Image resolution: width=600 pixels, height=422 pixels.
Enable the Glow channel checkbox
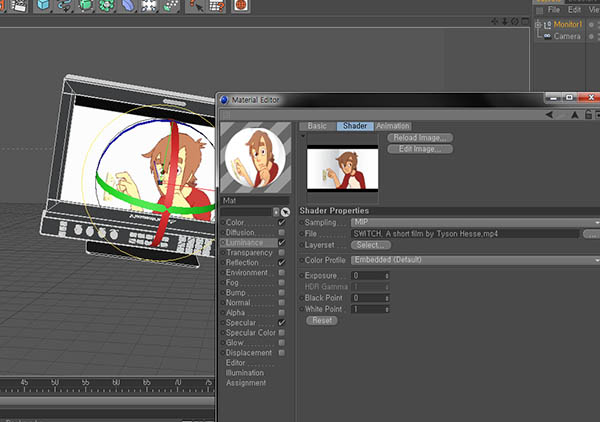282,342
